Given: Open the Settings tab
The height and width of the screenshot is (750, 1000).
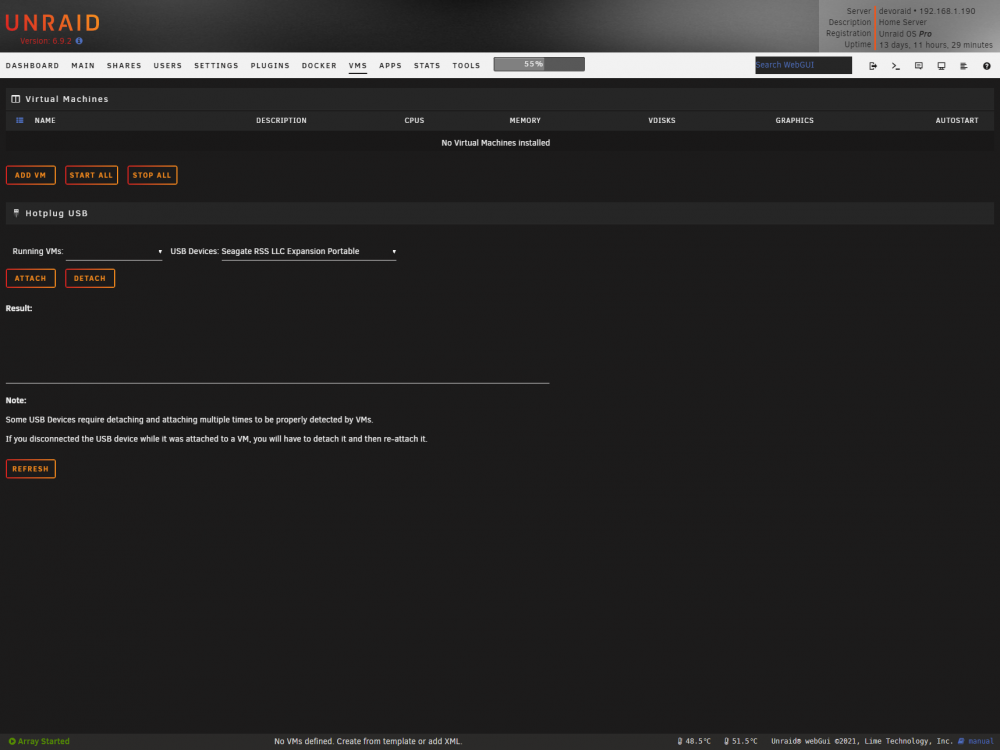Looking at the screenshot, I should [x=216, y=66].
